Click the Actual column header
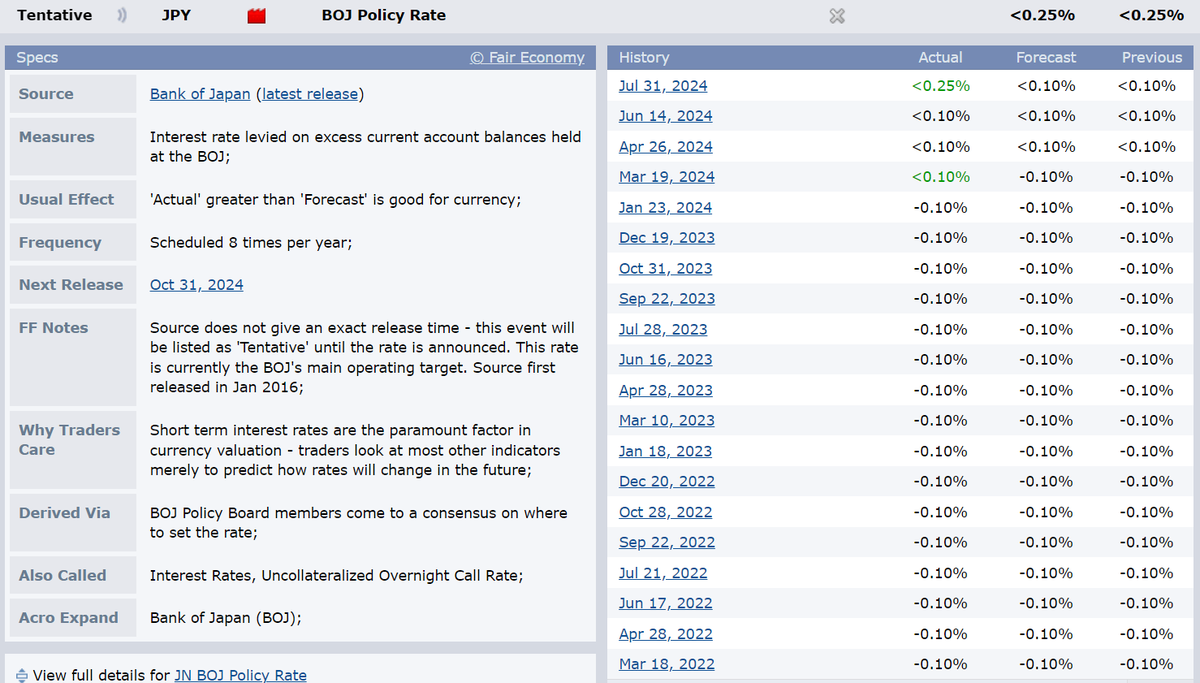This screenshot has width=1200, height=683. click(940, 58)
